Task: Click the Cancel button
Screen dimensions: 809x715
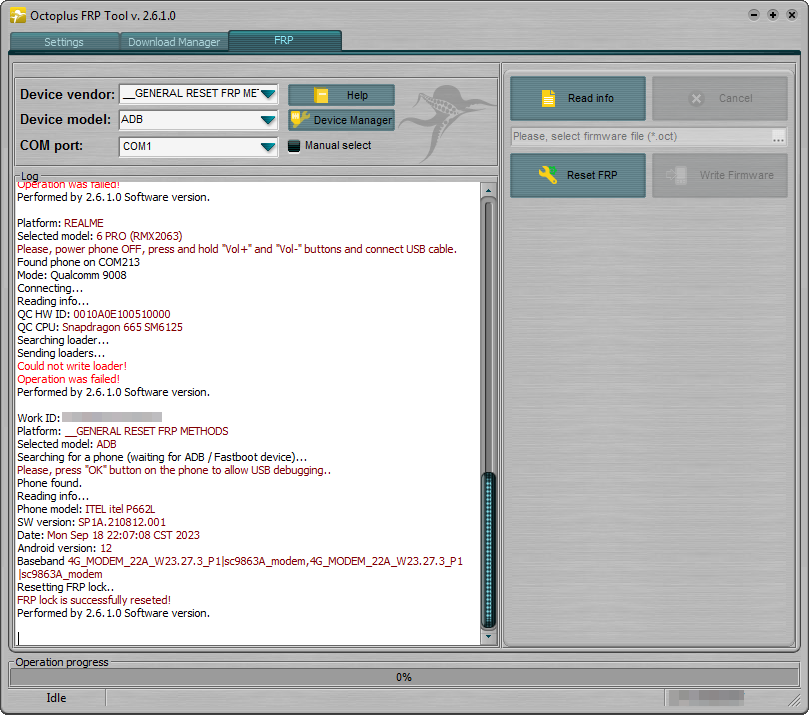Action: click(720, 98)
